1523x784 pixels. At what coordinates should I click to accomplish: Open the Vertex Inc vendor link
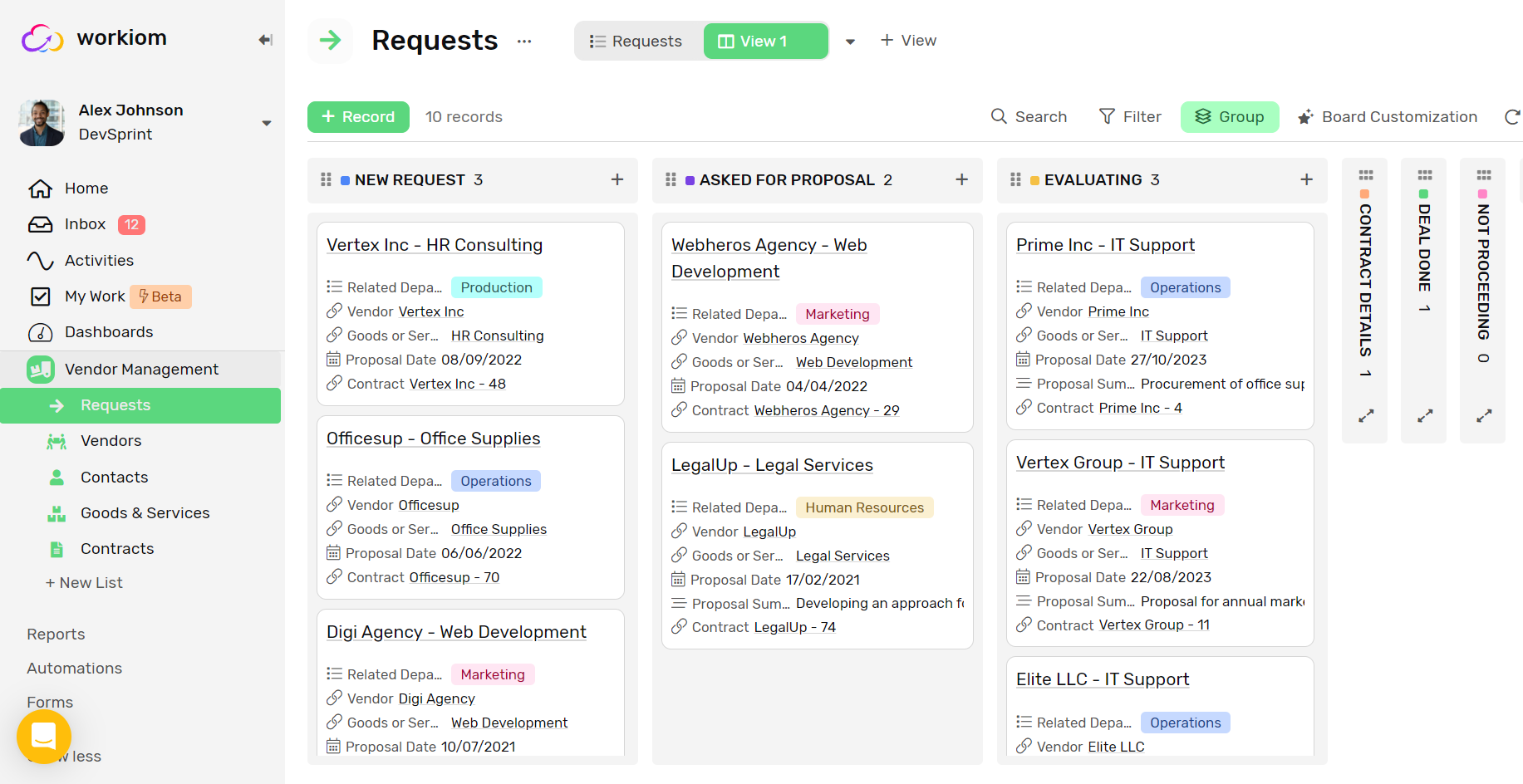coord(431,311)
